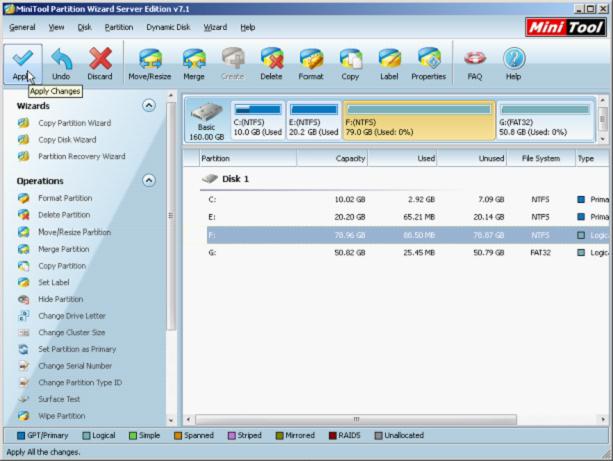Show partition Properties from toolbar

tap(428, 65)
